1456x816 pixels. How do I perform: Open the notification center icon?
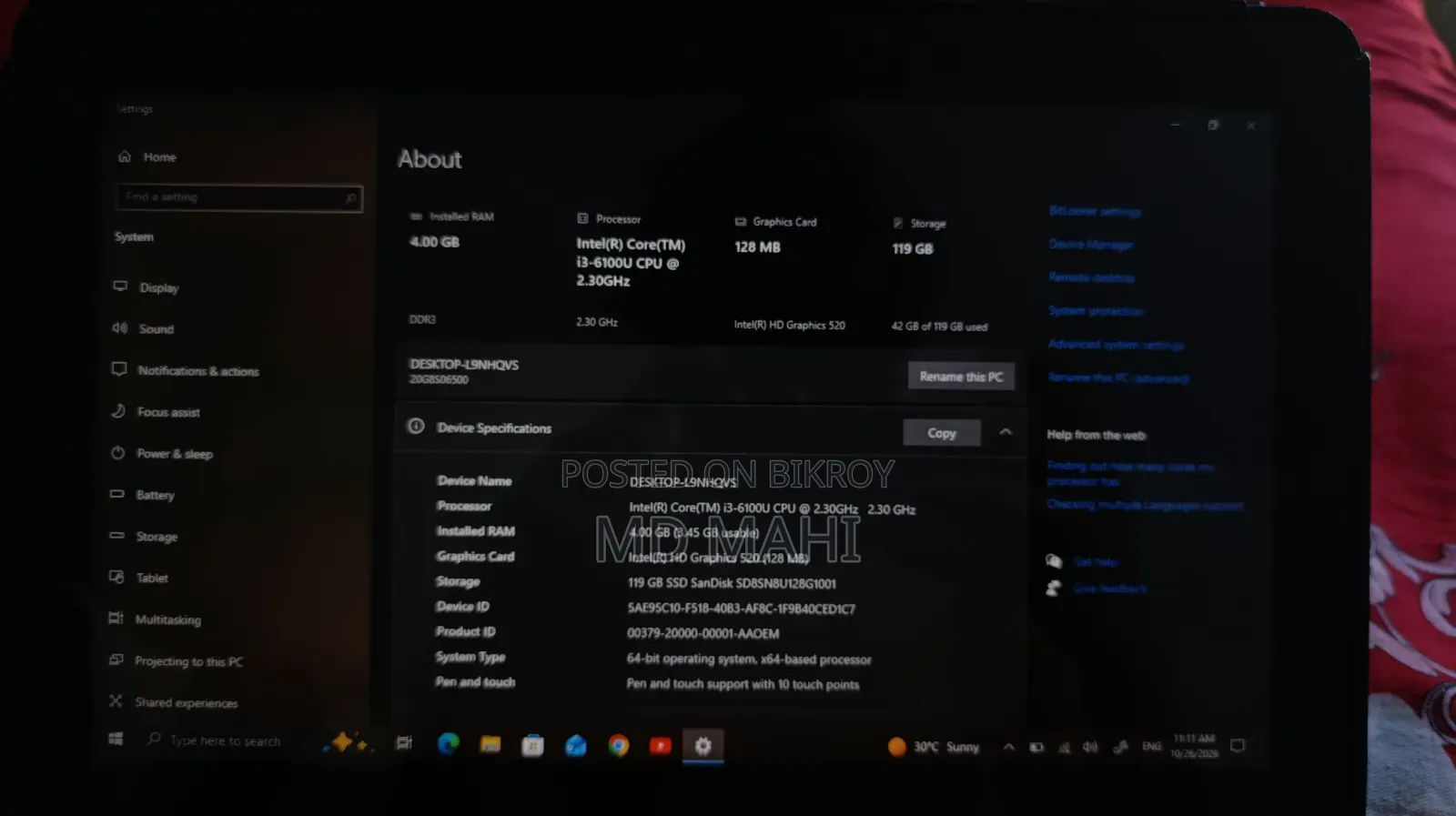(1238, 746)
